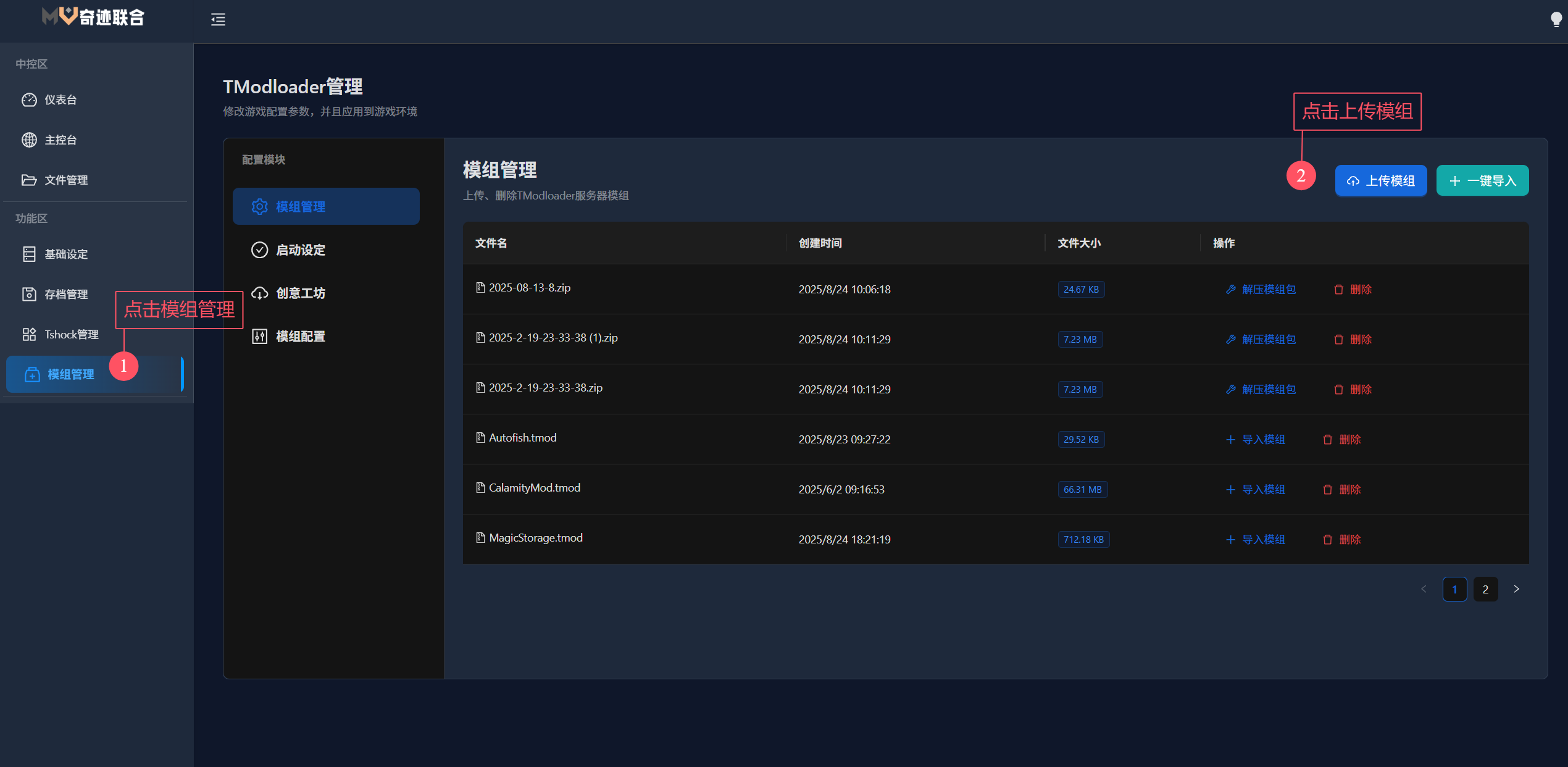Delete the MagicStorage.tmod file
This screenshot has height=767, width=1568.
1342,540
